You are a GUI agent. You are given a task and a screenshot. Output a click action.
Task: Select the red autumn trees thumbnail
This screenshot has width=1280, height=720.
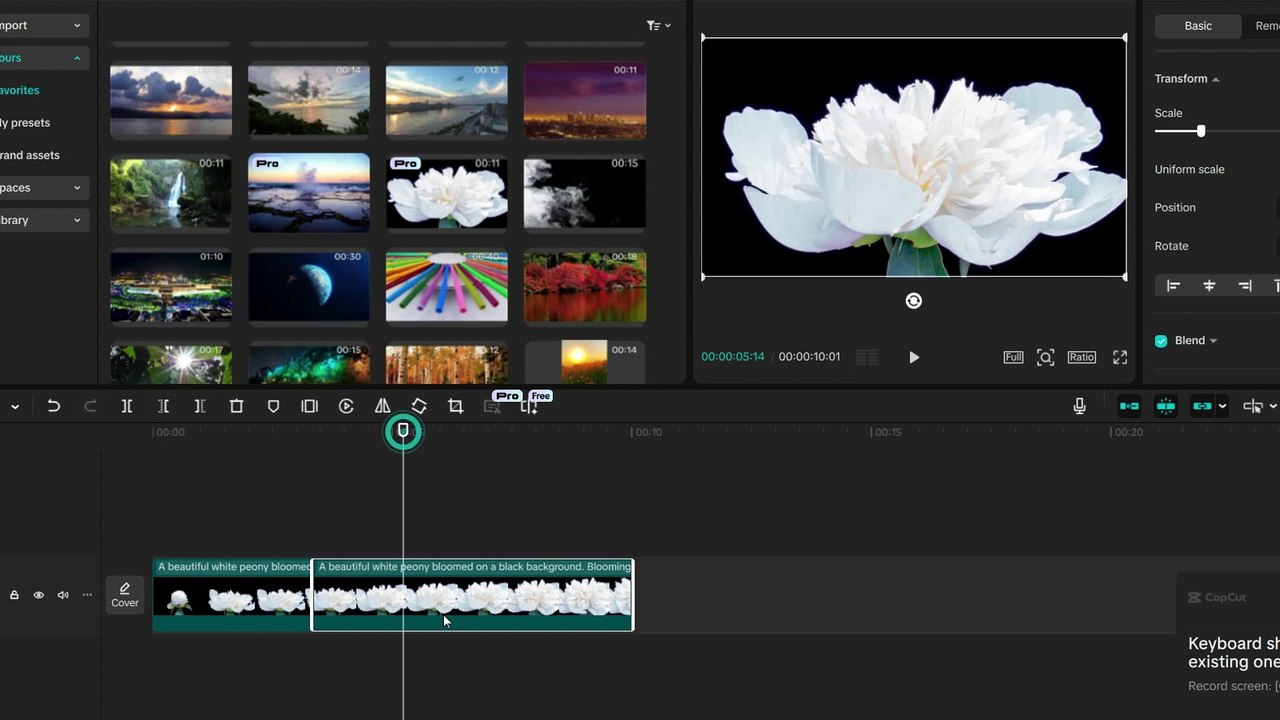[x=584, y=285]
